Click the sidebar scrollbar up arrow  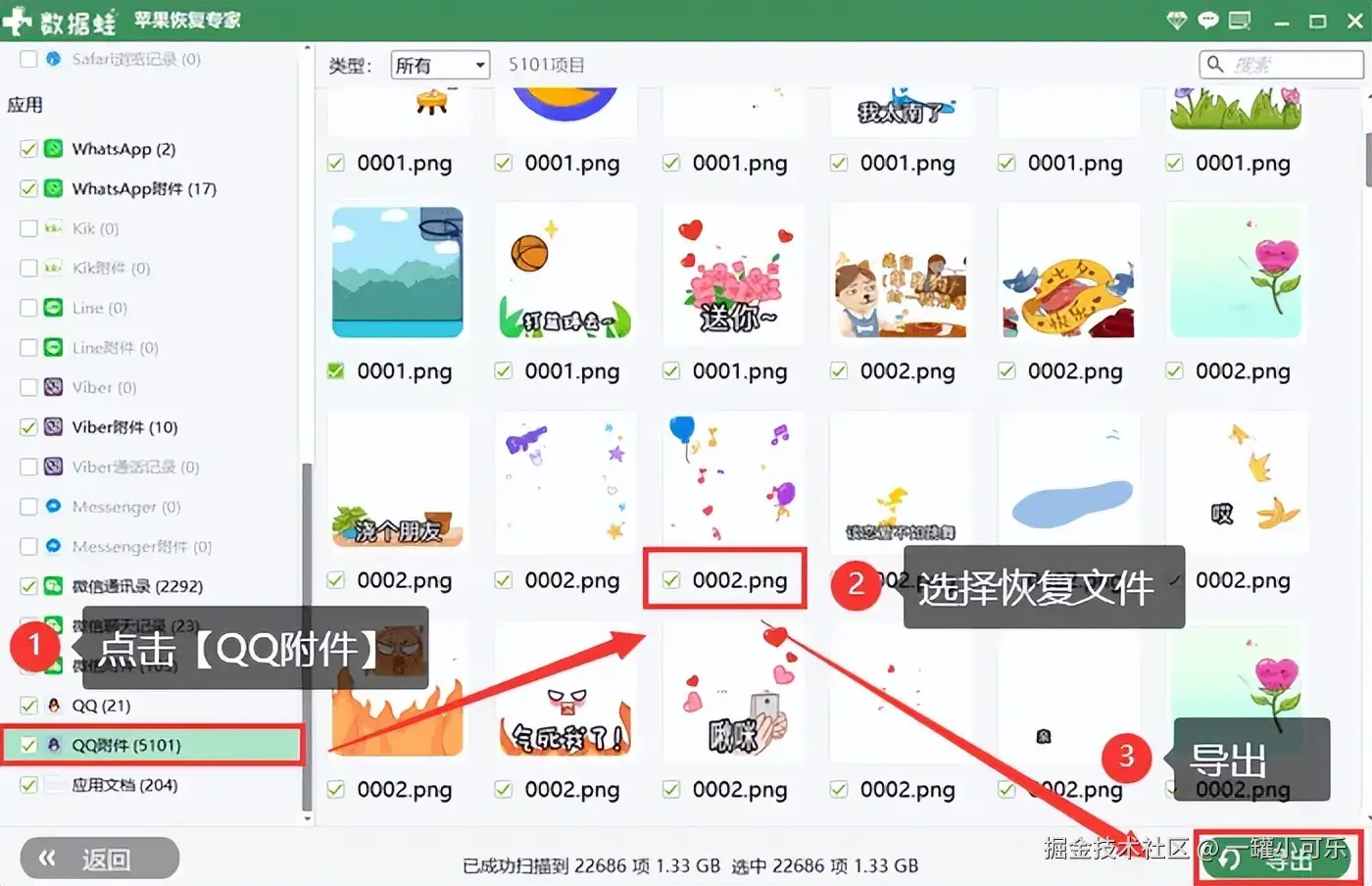coord(308,48)
